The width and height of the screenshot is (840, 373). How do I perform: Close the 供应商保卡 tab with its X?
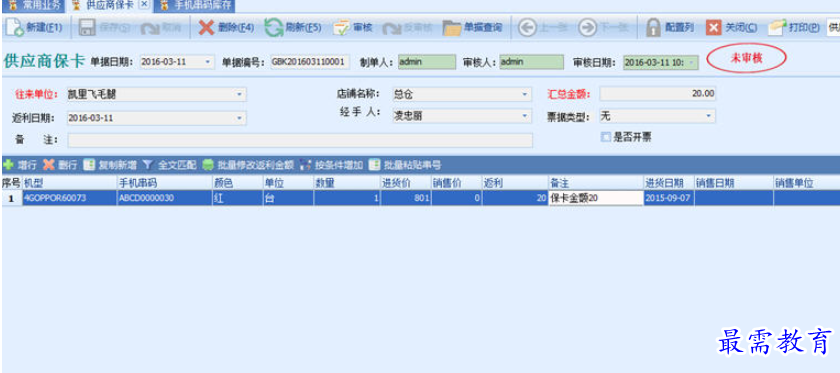click(x=144, y=5)
